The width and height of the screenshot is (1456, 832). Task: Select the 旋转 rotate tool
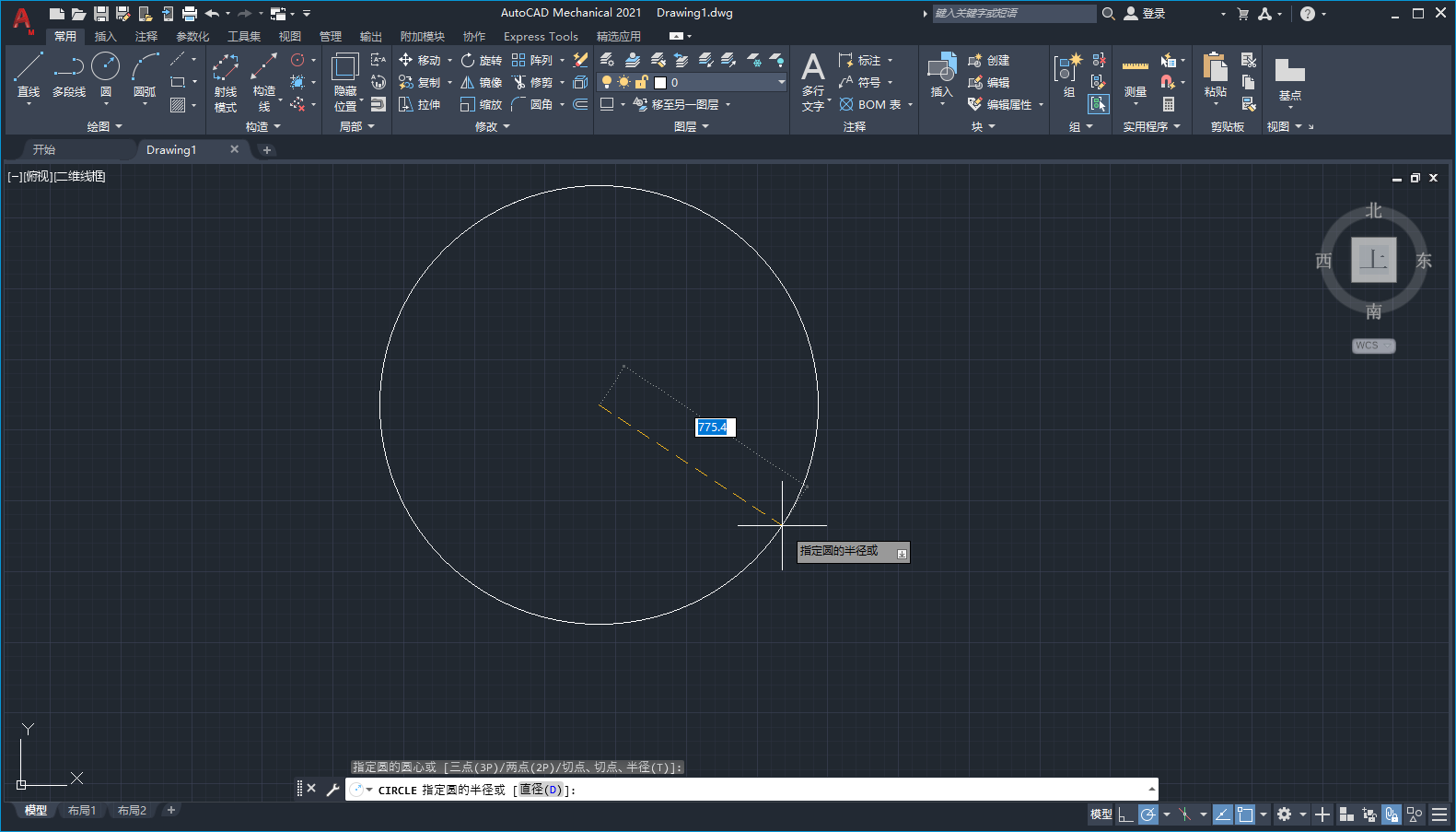pyautogui.click(x=482, y=60)
